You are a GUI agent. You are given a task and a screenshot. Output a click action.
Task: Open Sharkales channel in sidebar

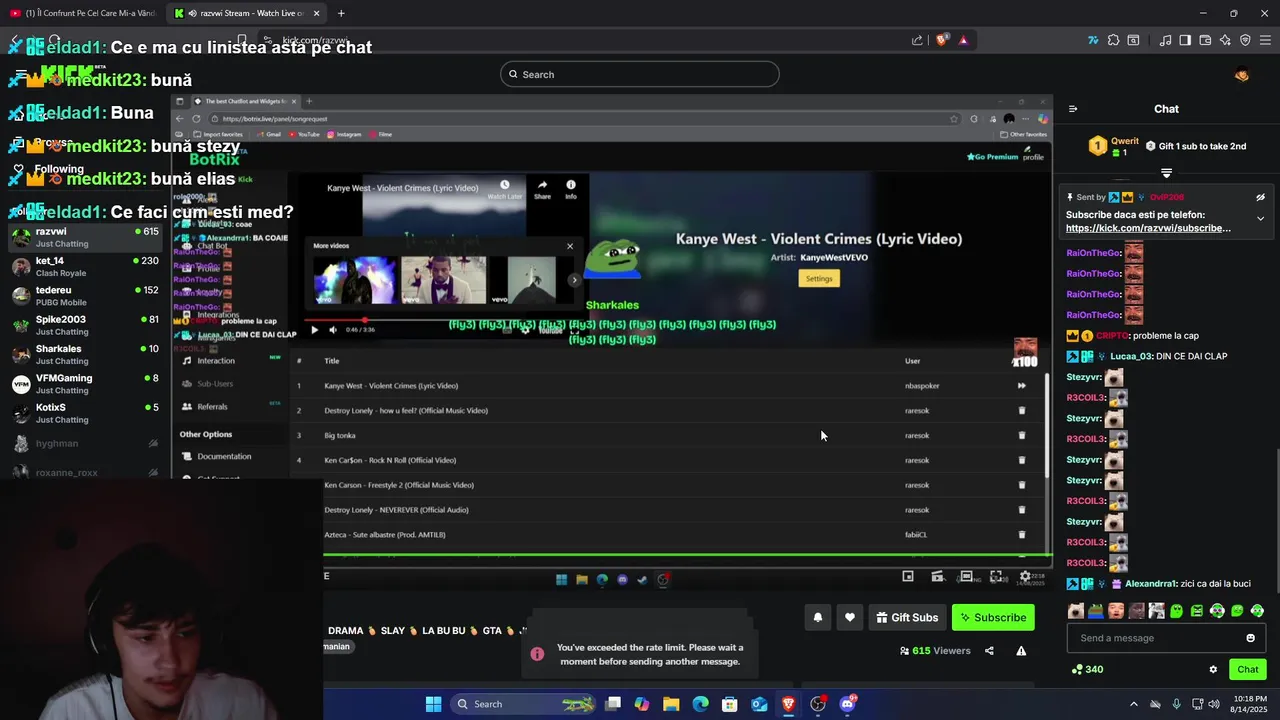(x=85, y=354)
